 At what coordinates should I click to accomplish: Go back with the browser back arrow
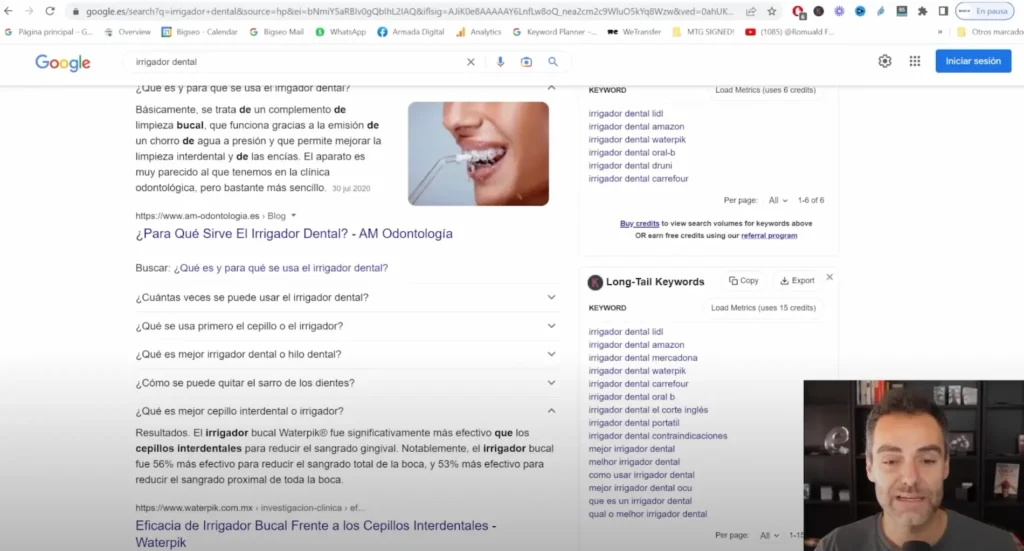pos(8,11)
